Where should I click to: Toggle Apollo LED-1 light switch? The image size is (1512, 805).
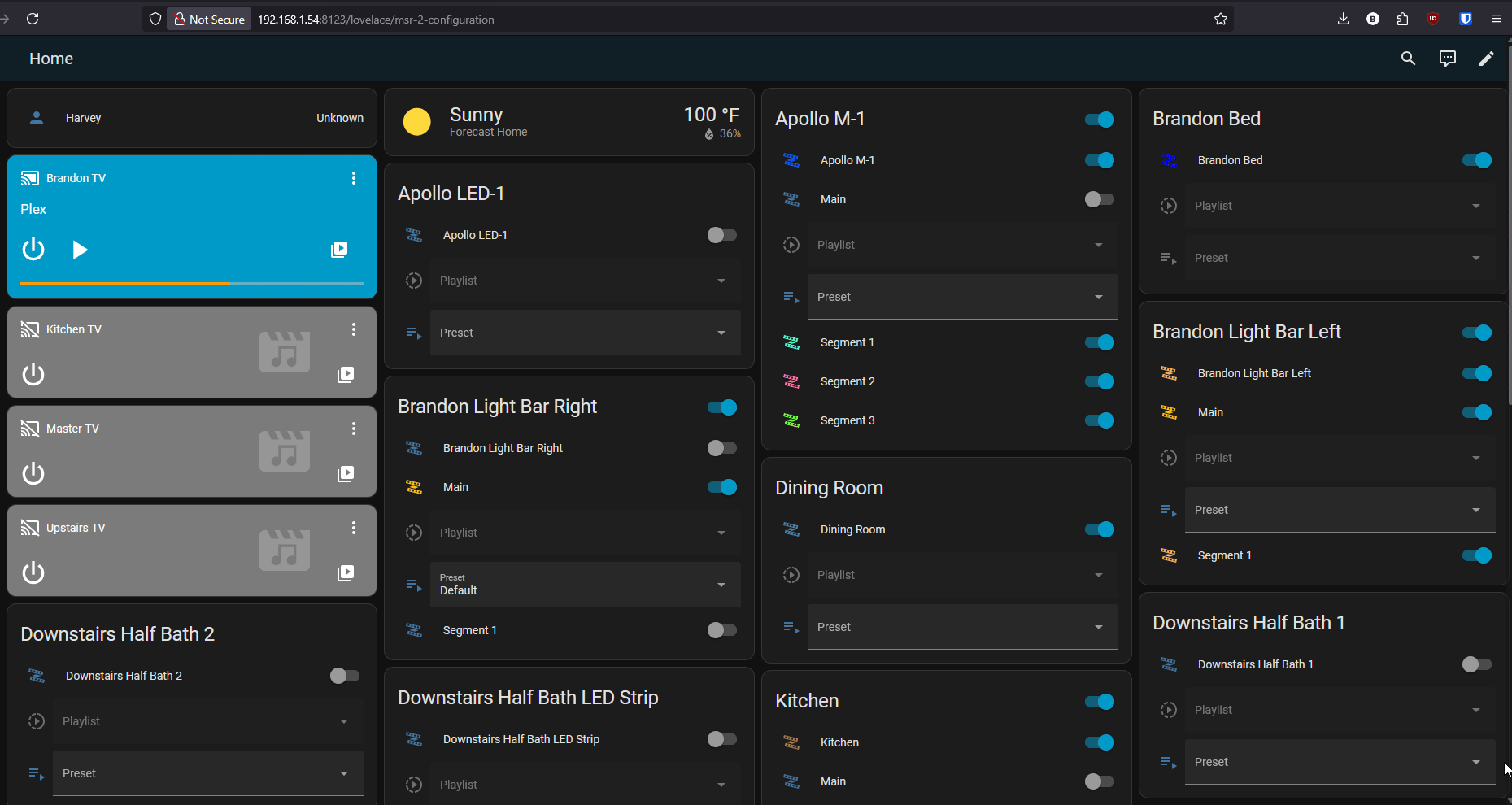721,235
